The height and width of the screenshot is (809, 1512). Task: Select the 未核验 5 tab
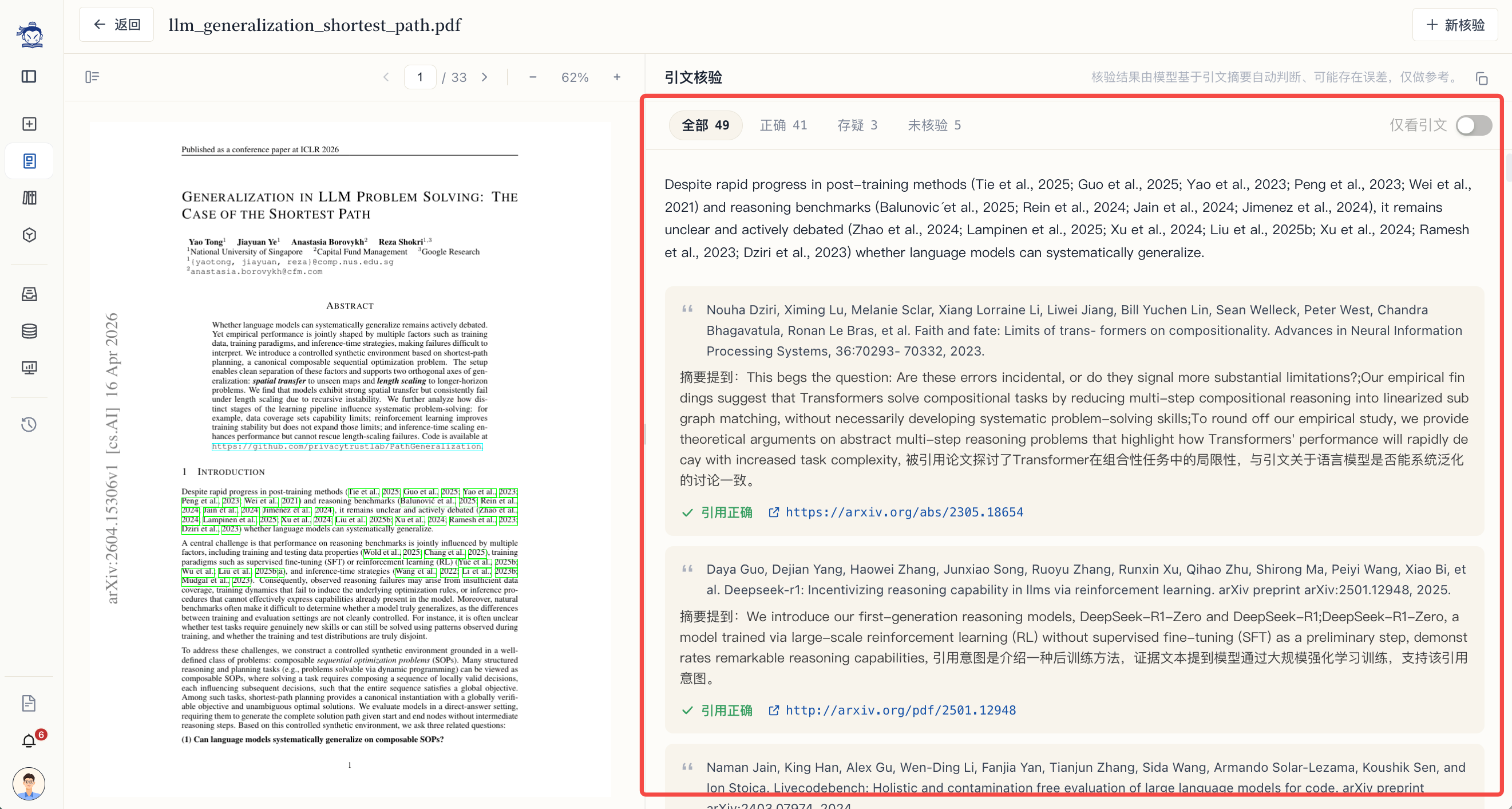(x=935, y=125)
